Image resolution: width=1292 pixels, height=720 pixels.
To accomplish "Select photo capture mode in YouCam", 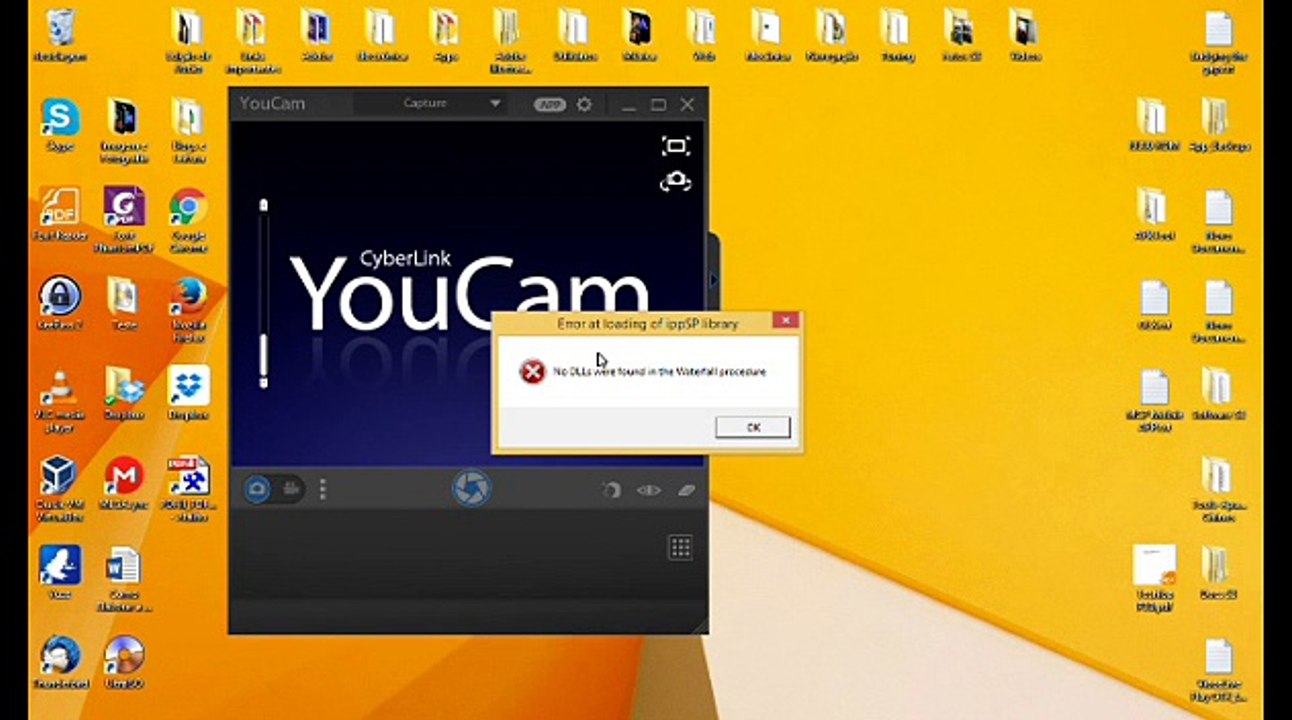I will [258, 489].
